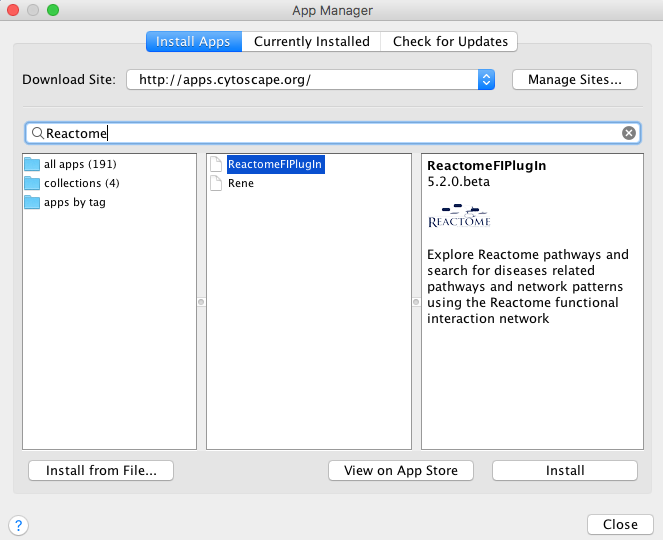Click file icon next to Rene
The height and width of the screenshot is (540, 663).
pyautogui.click(x=216, y=183)
